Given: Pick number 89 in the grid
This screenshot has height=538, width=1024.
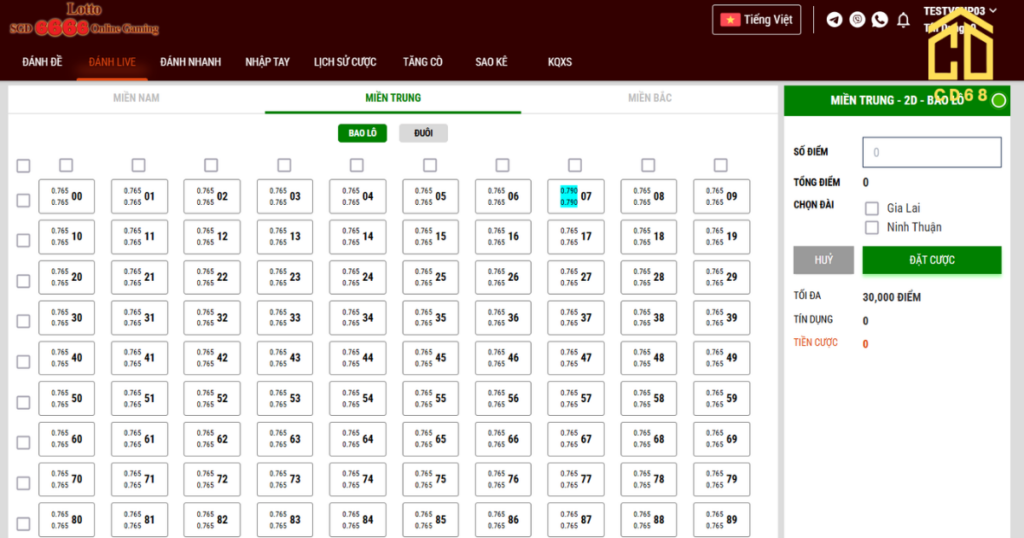Looking at the screenshot, I should pyautogui.click(x=722, y=520).
